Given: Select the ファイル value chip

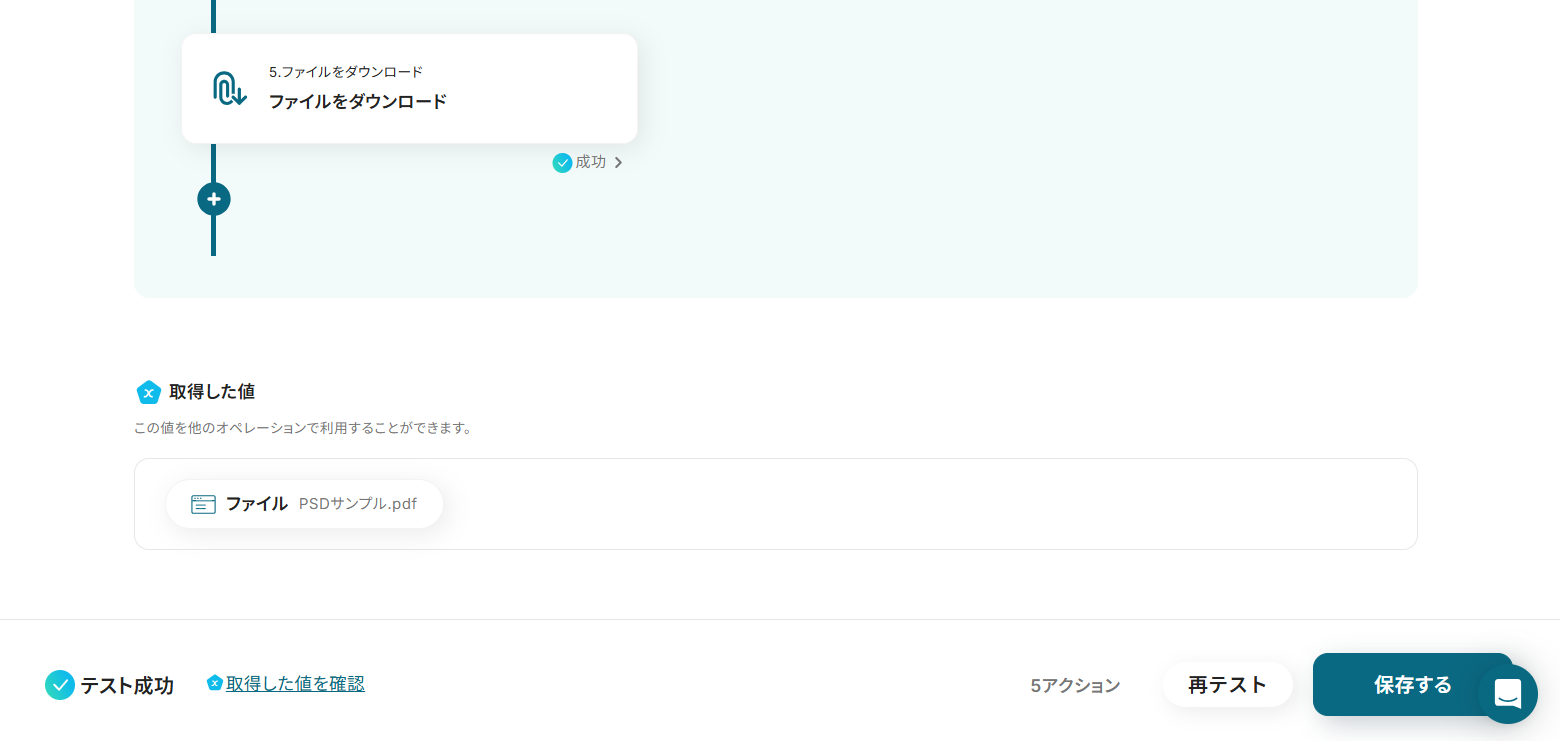Looking at the screenshot, I should pyautogui.click(x=304, y=504).
